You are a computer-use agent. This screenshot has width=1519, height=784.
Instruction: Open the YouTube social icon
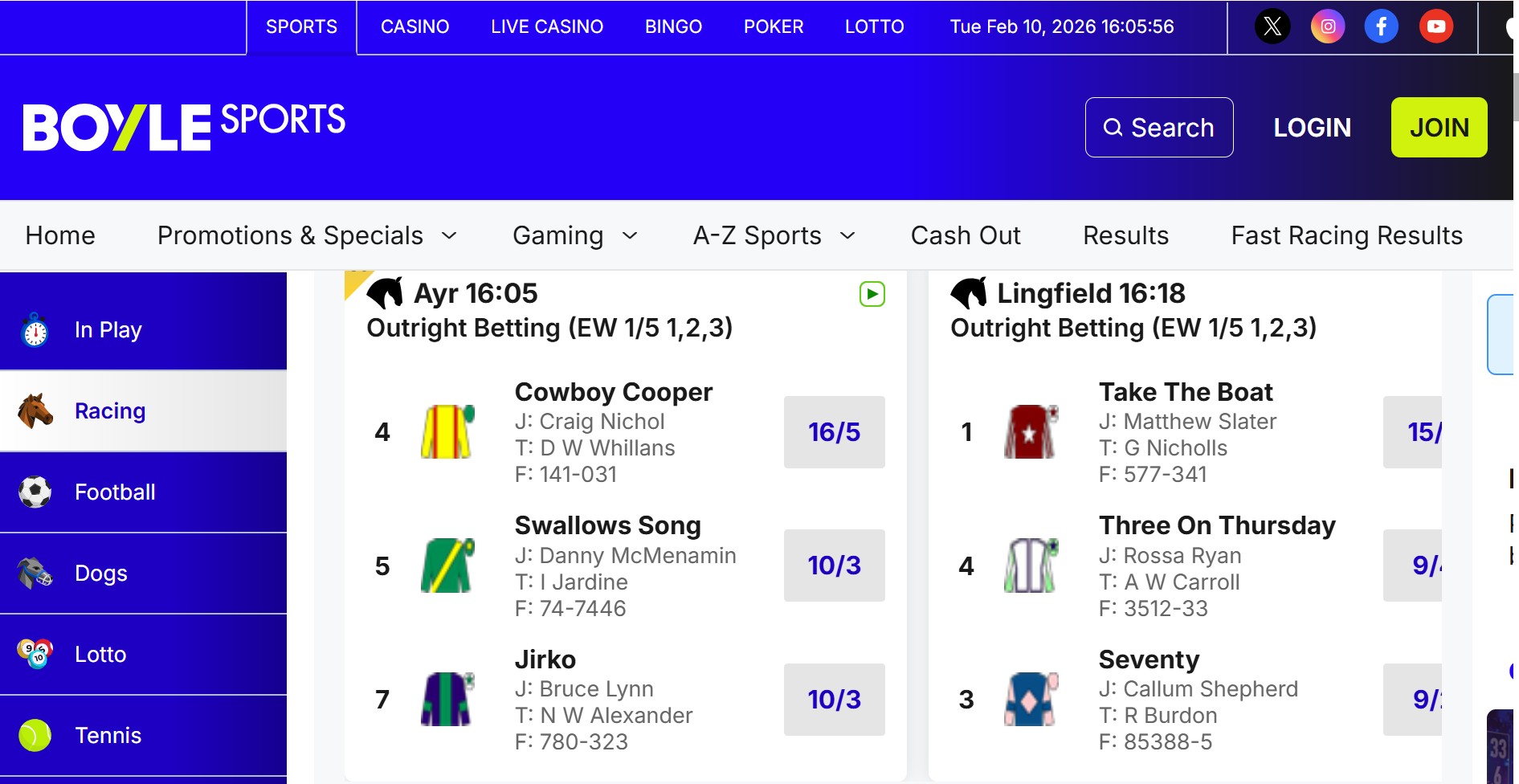tap(1435, 27)
